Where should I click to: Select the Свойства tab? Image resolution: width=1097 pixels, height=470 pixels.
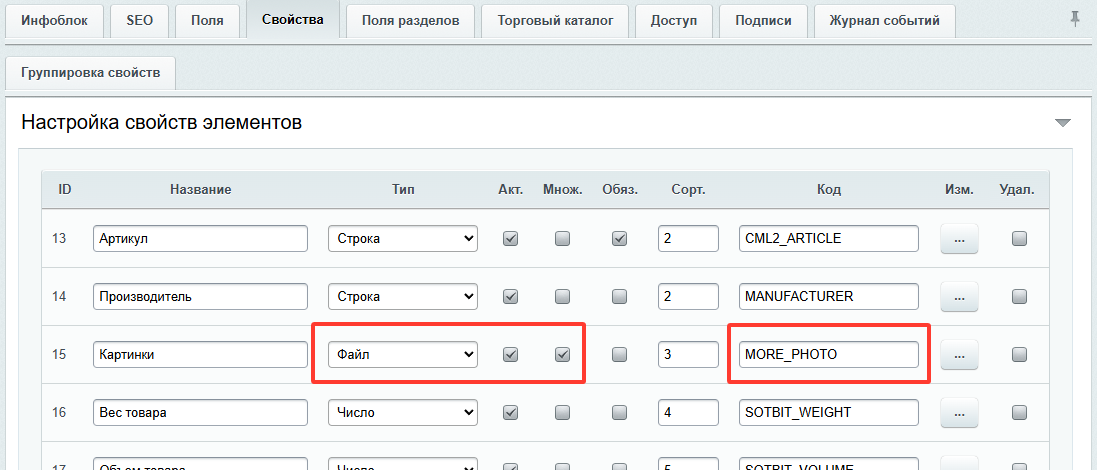(x=293, y=20)
